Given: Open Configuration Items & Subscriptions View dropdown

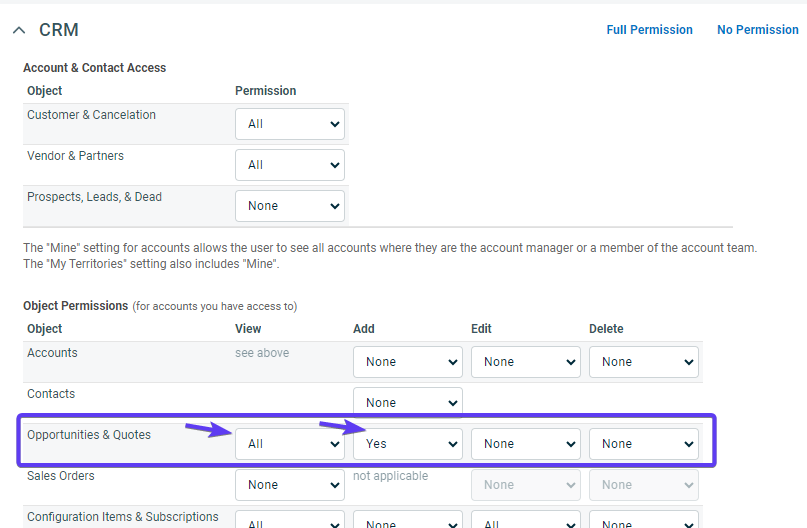Looking at the screenshot, I should click(290, 522).
